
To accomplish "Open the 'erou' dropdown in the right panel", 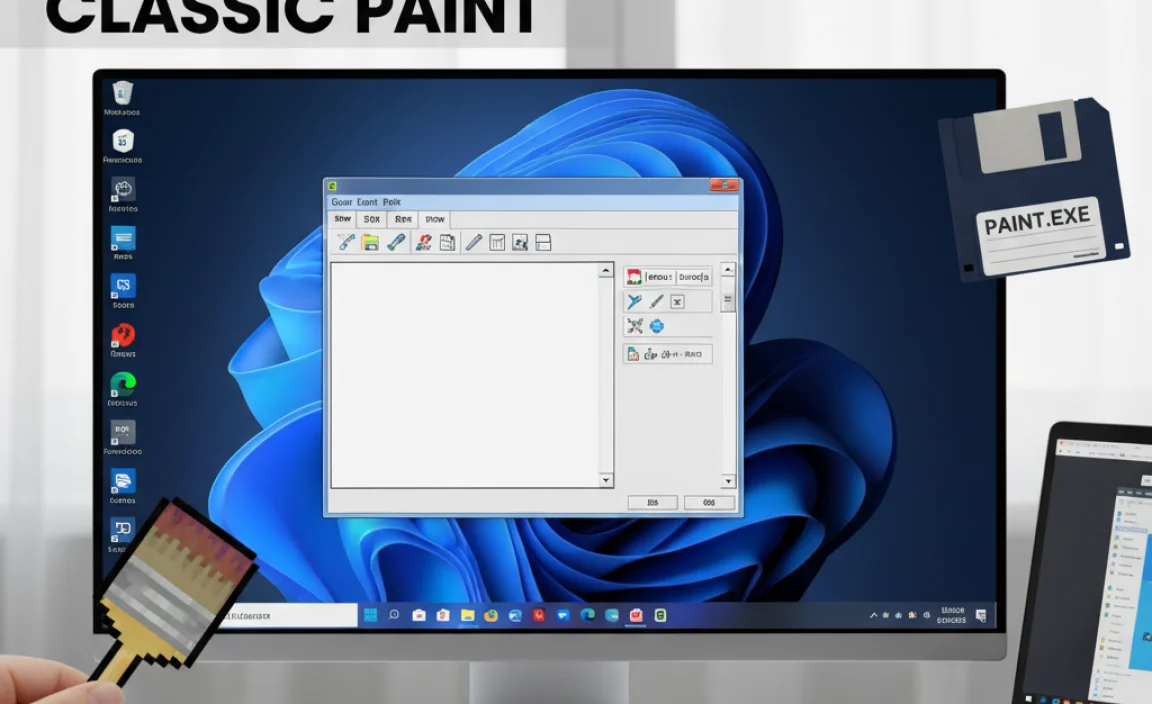I will click(659, 277).
